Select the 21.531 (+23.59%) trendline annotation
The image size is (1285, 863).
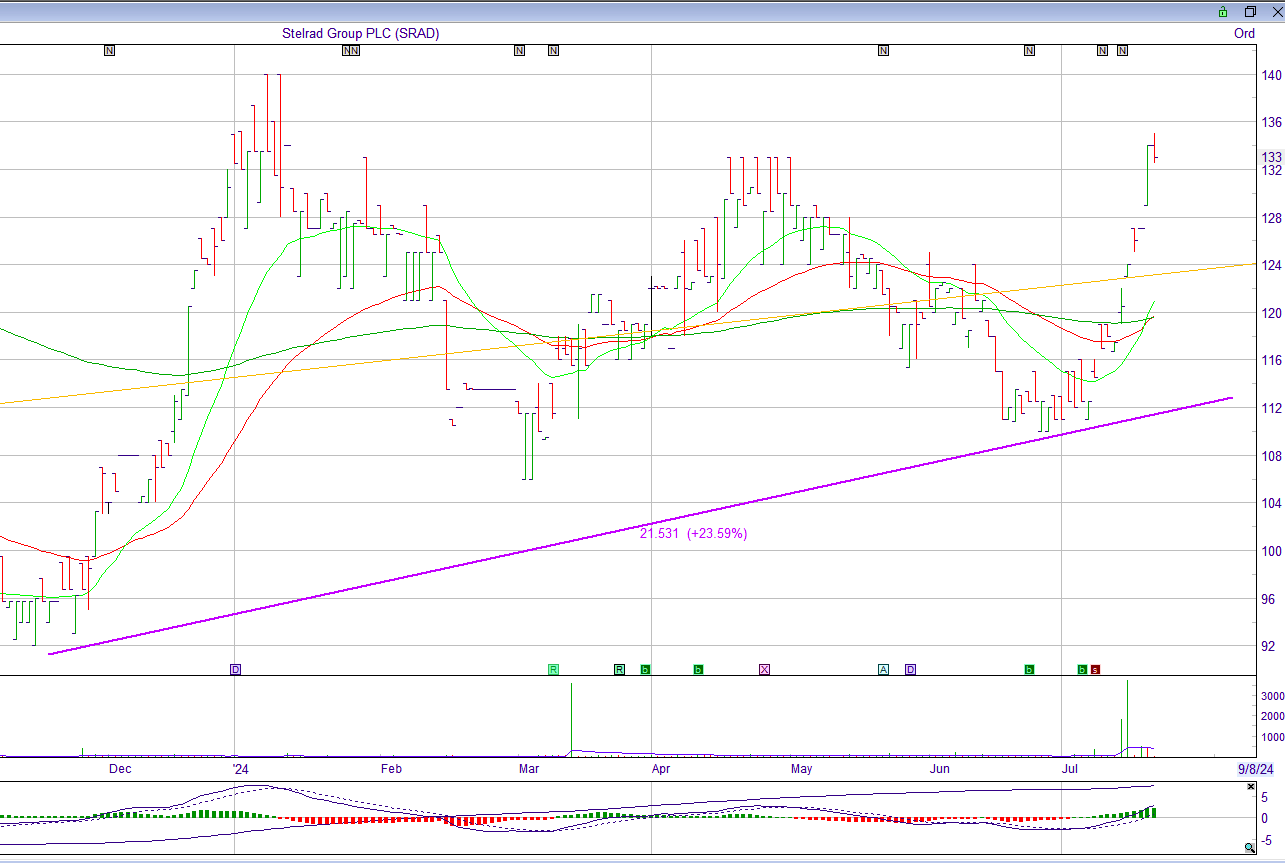click(x=693, y=534)
